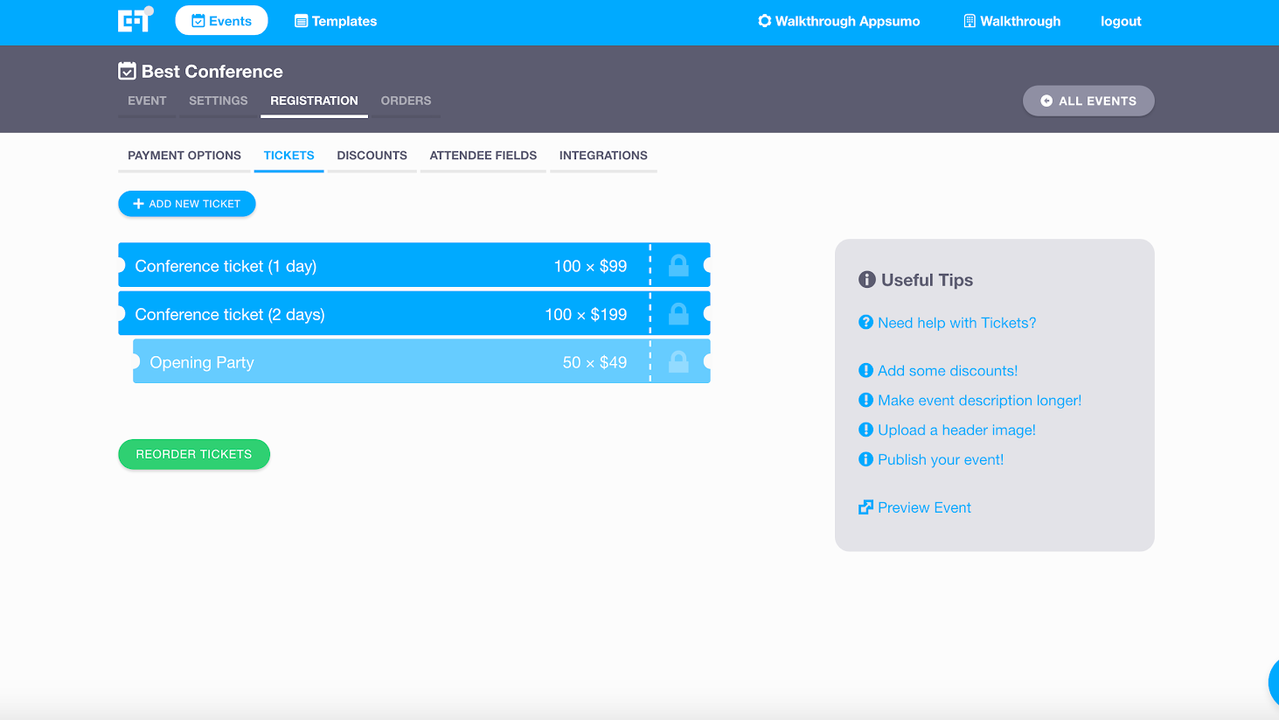This screenshot has width=1279, height=720.
Task: Open the Events page in top navigation
Action: [x=221, y=21]
